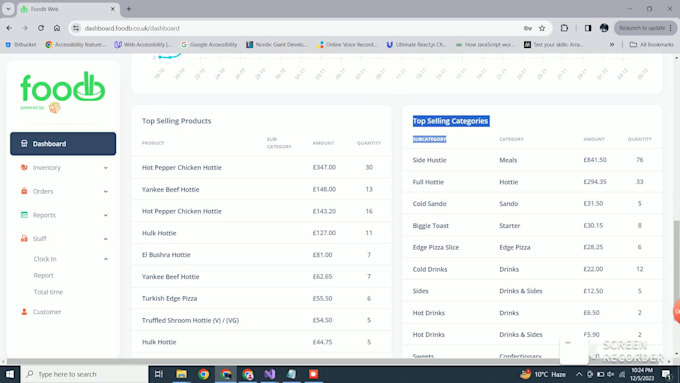Screen dimensions: 680x383
Task: Show hidden system tray icons
Action: [579, 374]
